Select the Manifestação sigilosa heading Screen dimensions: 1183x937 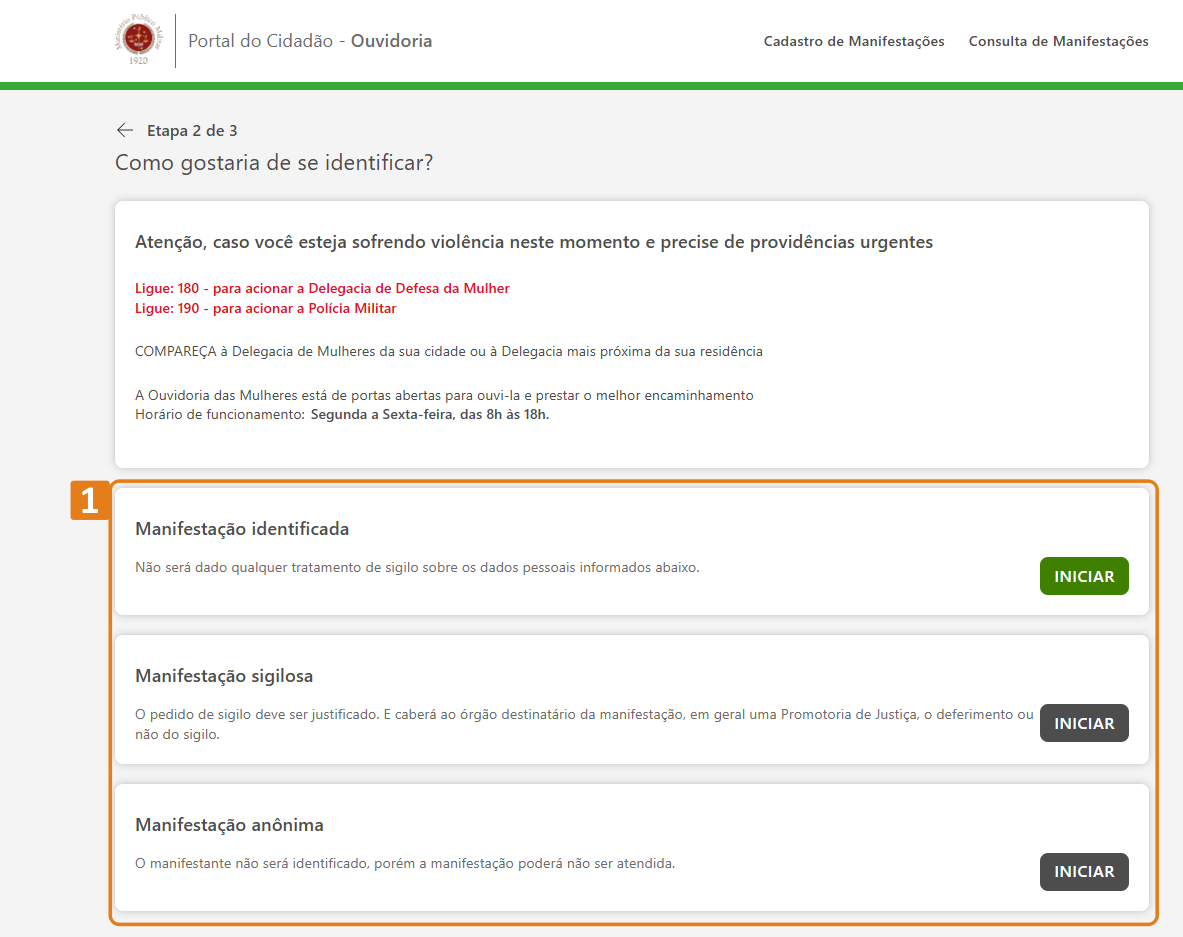point(224,676)
